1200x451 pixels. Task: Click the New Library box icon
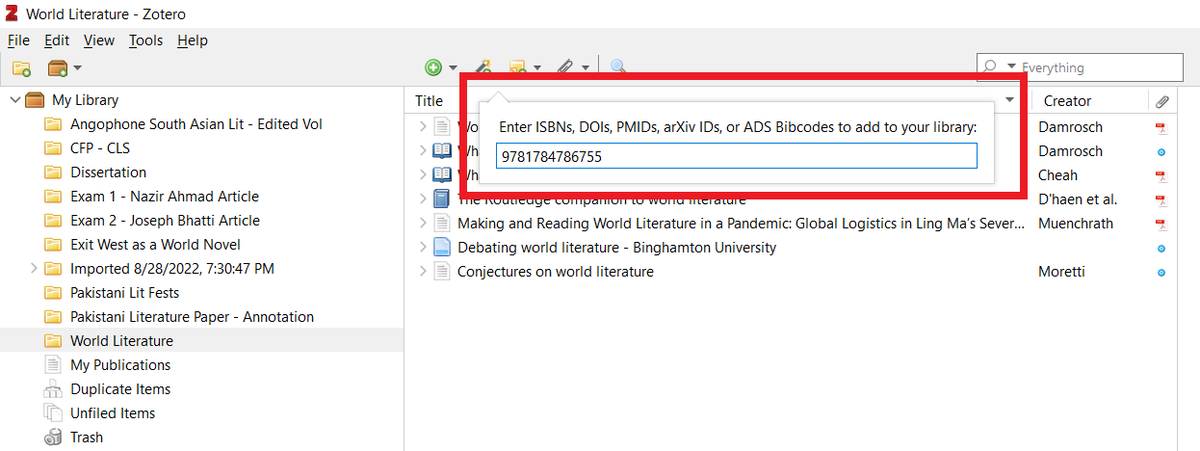pos(58,68)
